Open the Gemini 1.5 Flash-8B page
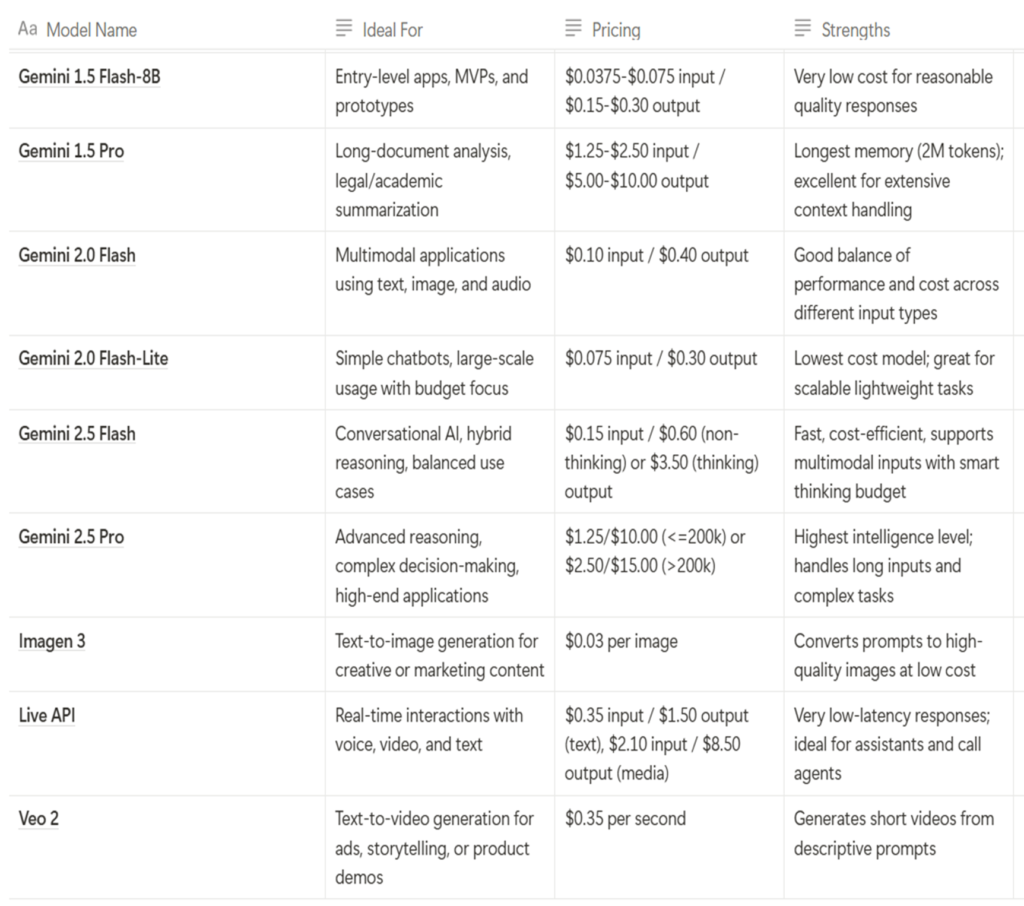 point(89,76)
